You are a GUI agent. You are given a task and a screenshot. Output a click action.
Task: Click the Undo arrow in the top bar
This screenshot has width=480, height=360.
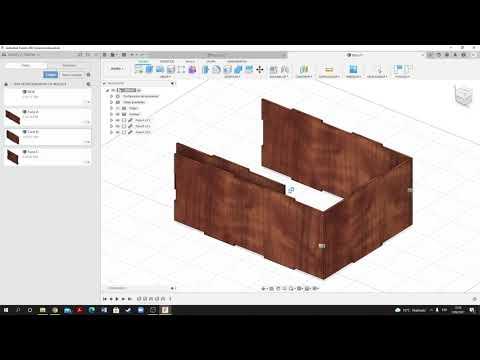coord(132,55)
